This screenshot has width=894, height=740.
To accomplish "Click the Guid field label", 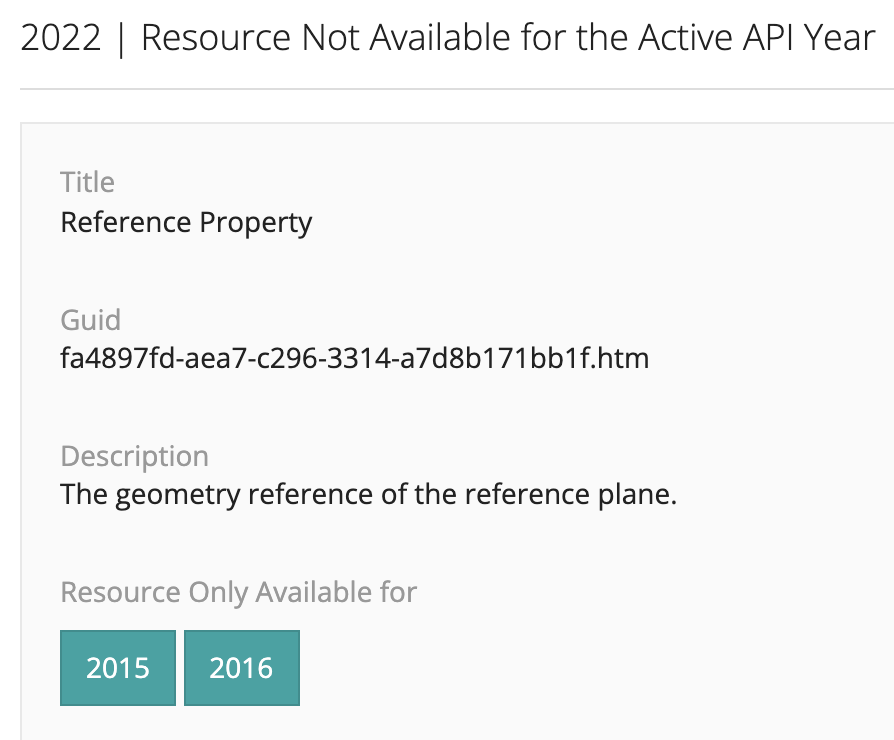I will 91,320.
